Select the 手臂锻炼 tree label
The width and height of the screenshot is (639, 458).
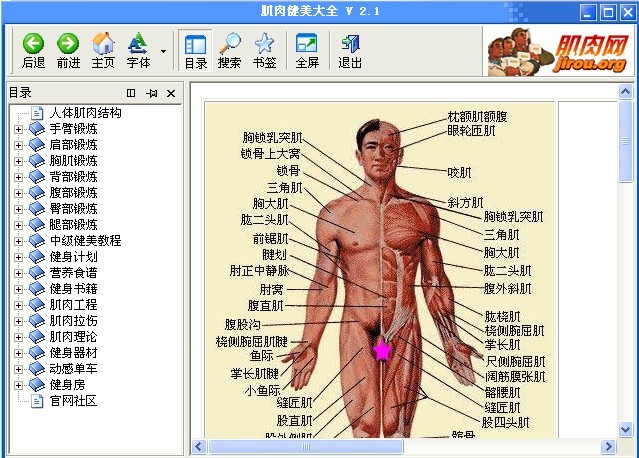click(73, 129)
